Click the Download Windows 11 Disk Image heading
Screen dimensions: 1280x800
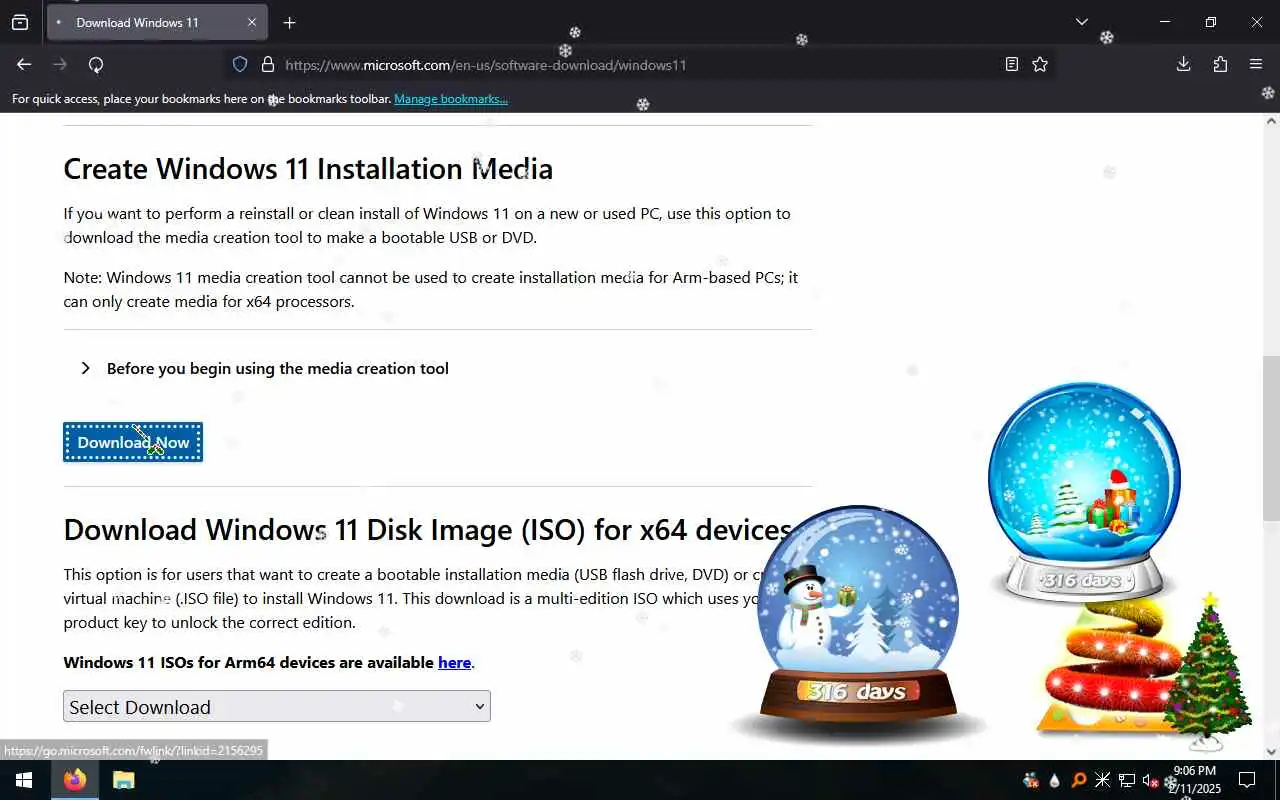428,529
